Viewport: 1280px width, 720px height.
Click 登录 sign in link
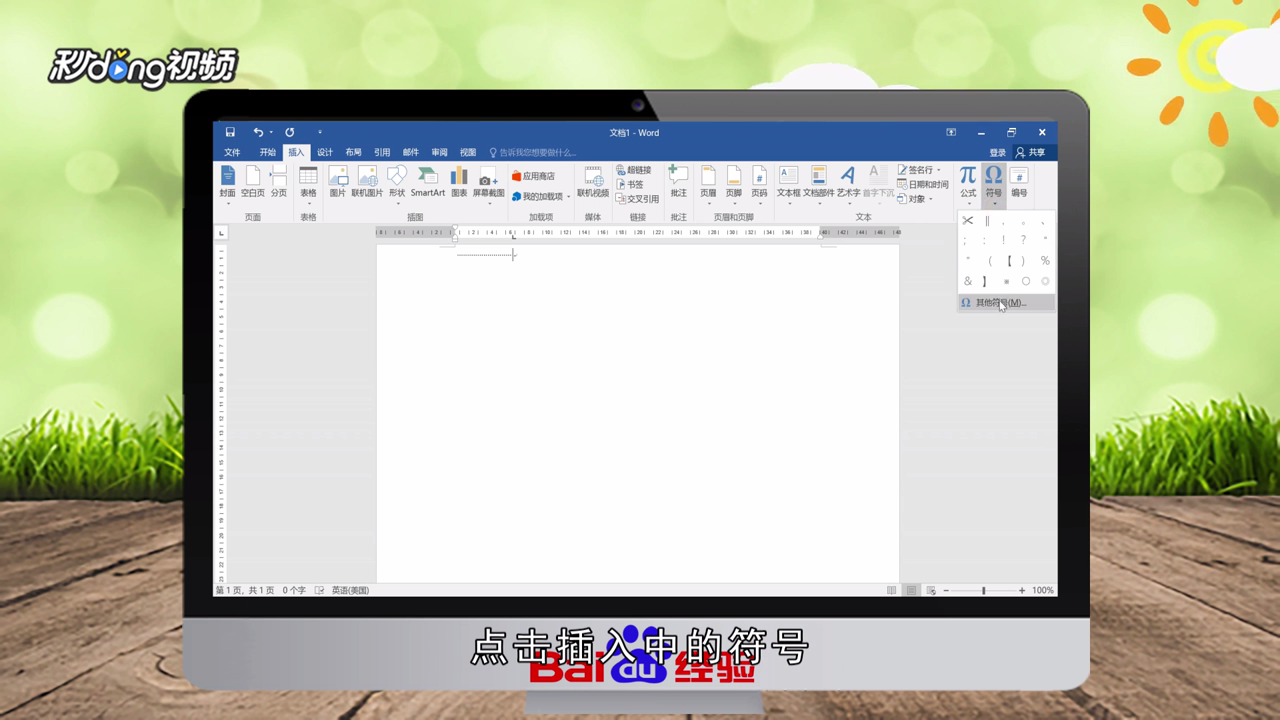[x=998, y=153]
